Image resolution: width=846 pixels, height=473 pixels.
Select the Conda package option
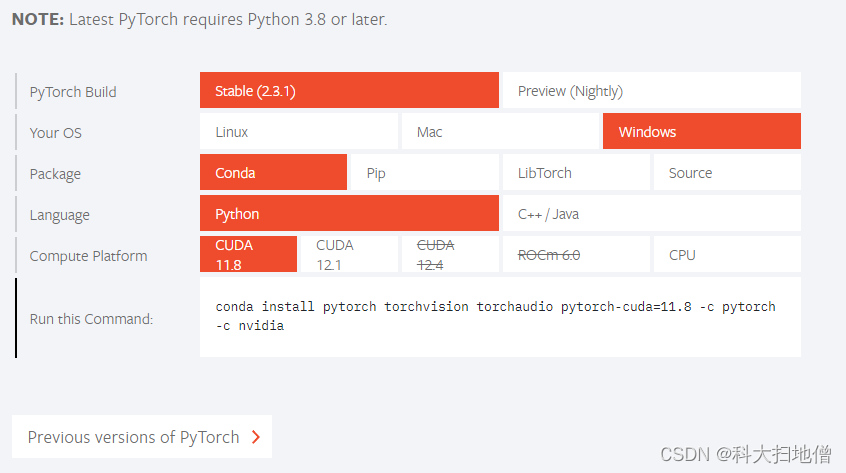[274, 172]
